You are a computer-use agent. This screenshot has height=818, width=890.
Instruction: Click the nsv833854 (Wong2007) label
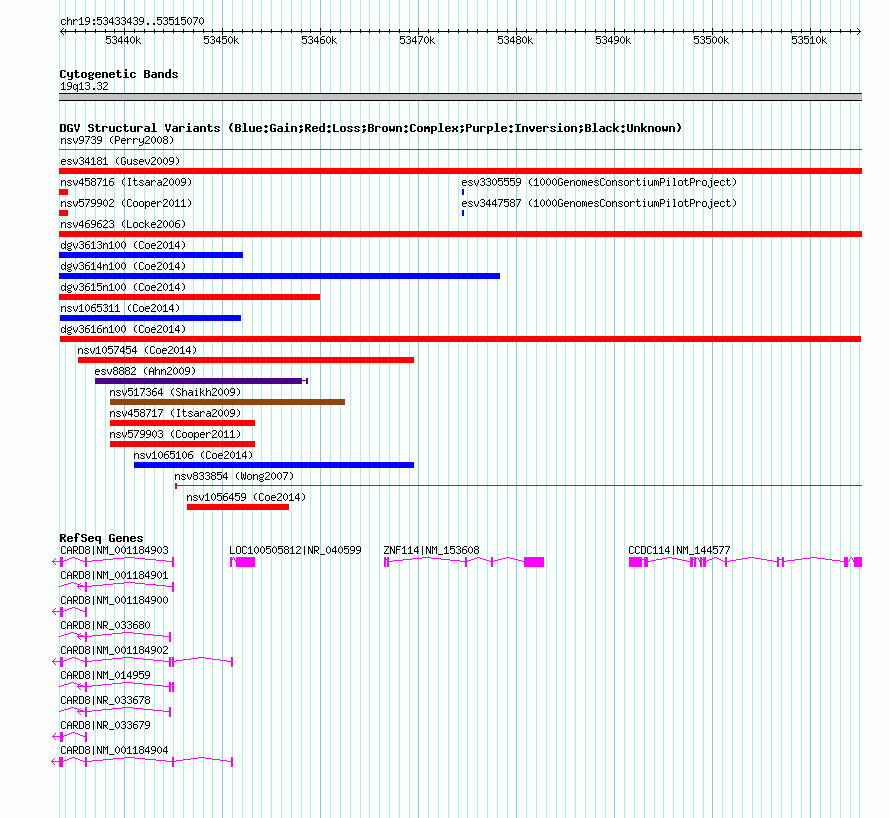click(234, 476)
